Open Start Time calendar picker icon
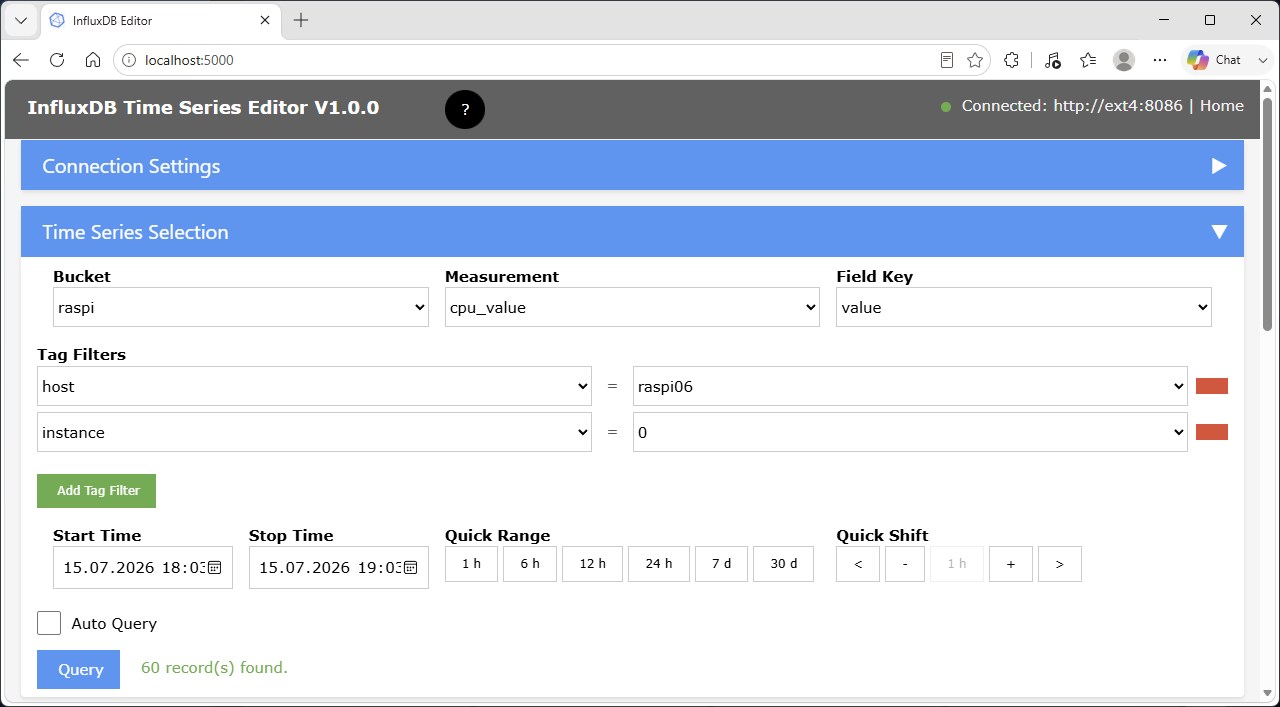This screenshot has width=1280, height=707. (214, 567)
